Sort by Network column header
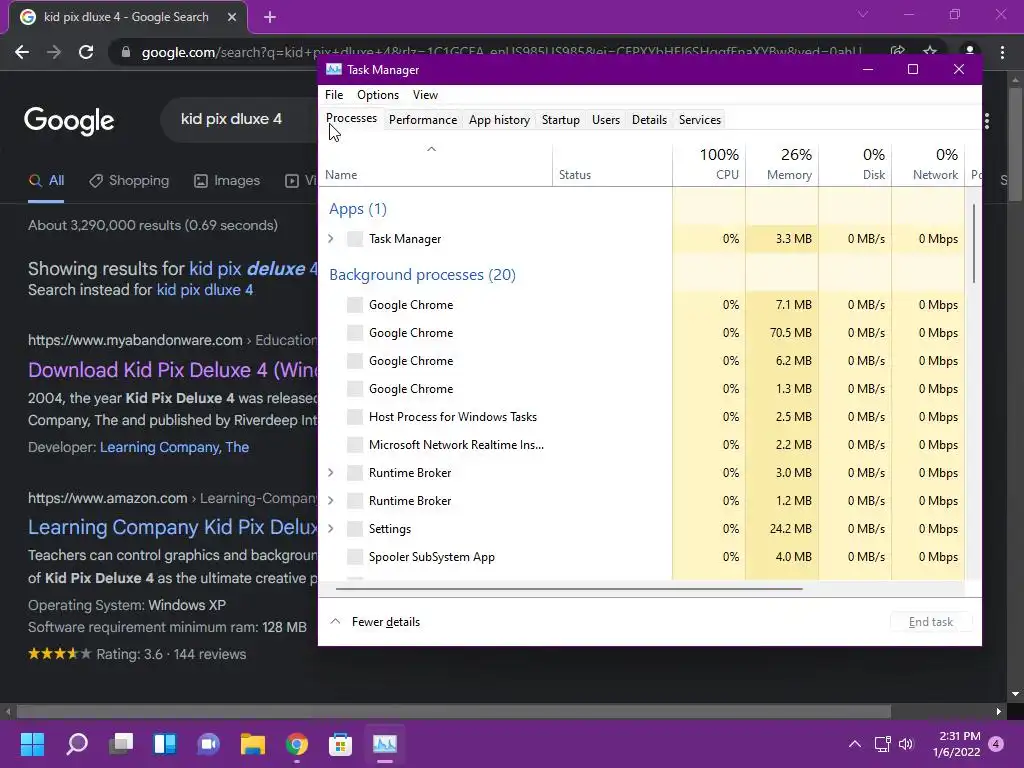This screenshot has width=1024, height=768. pos(928,164)
